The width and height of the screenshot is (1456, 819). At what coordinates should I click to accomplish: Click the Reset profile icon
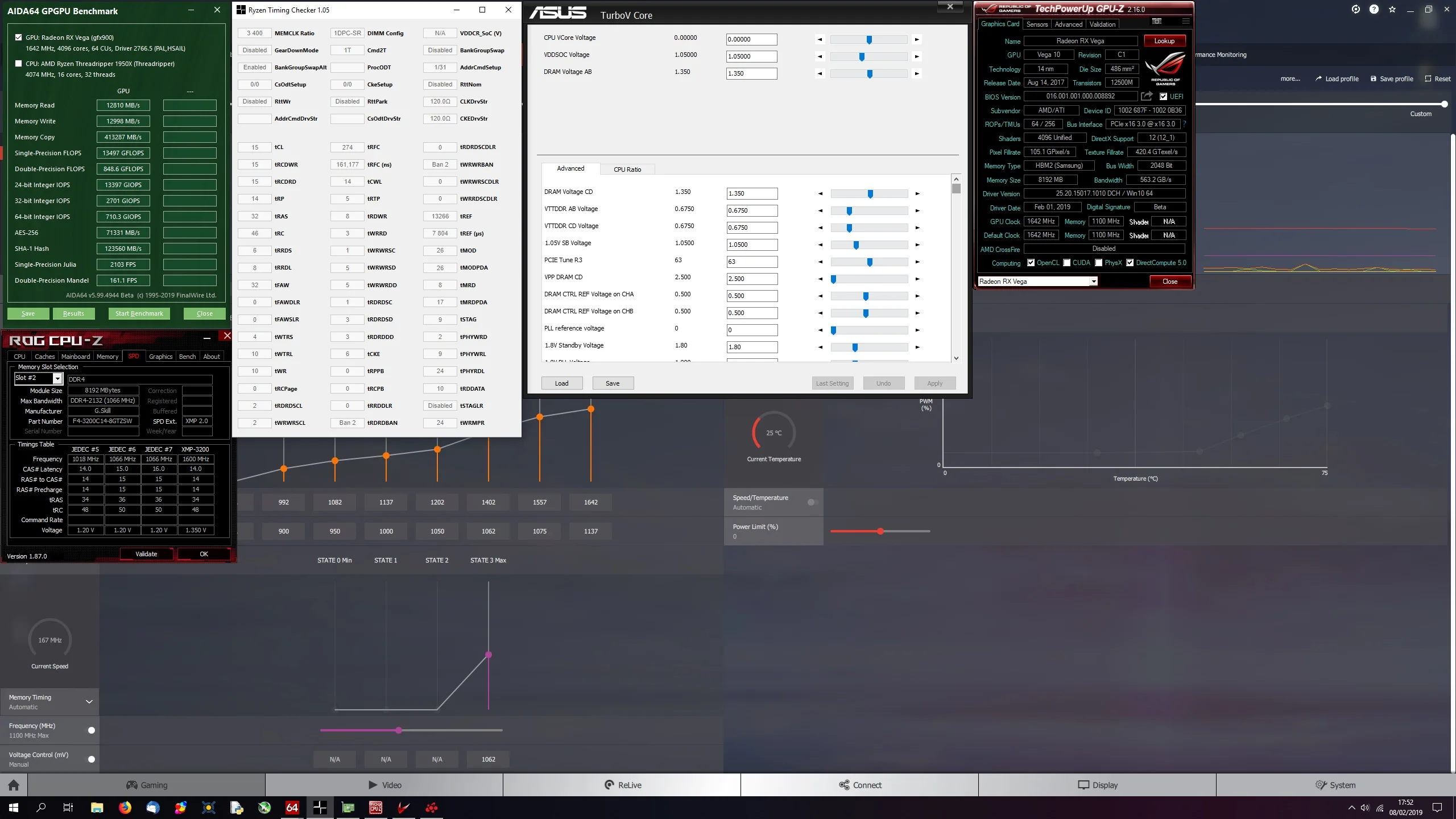pyautogui.click(x=1428, y=79)
